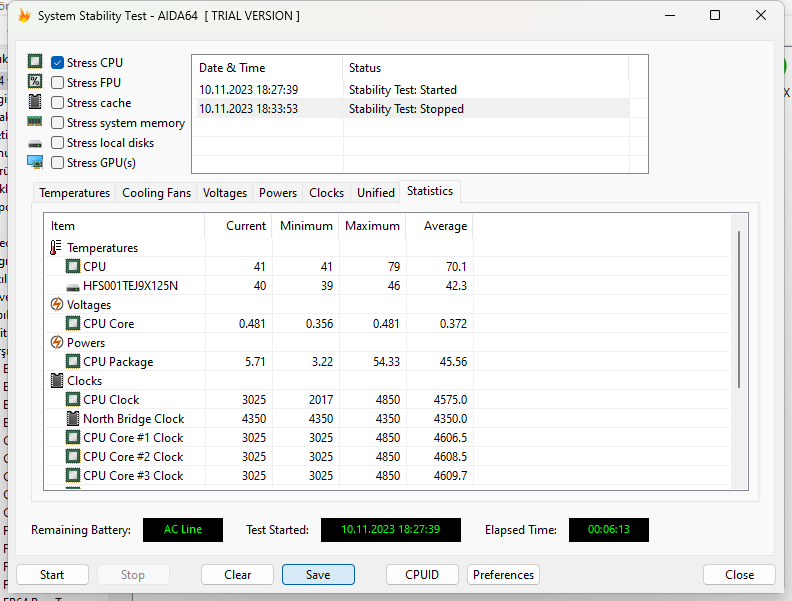Enable the Stress cache checkbox
The width and height of the screenshot is (792, 601).
57,103
